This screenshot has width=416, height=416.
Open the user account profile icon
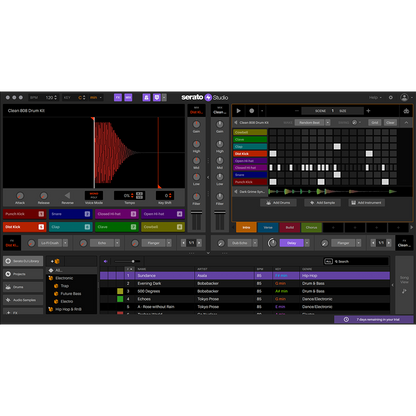(x=404, y=97)
